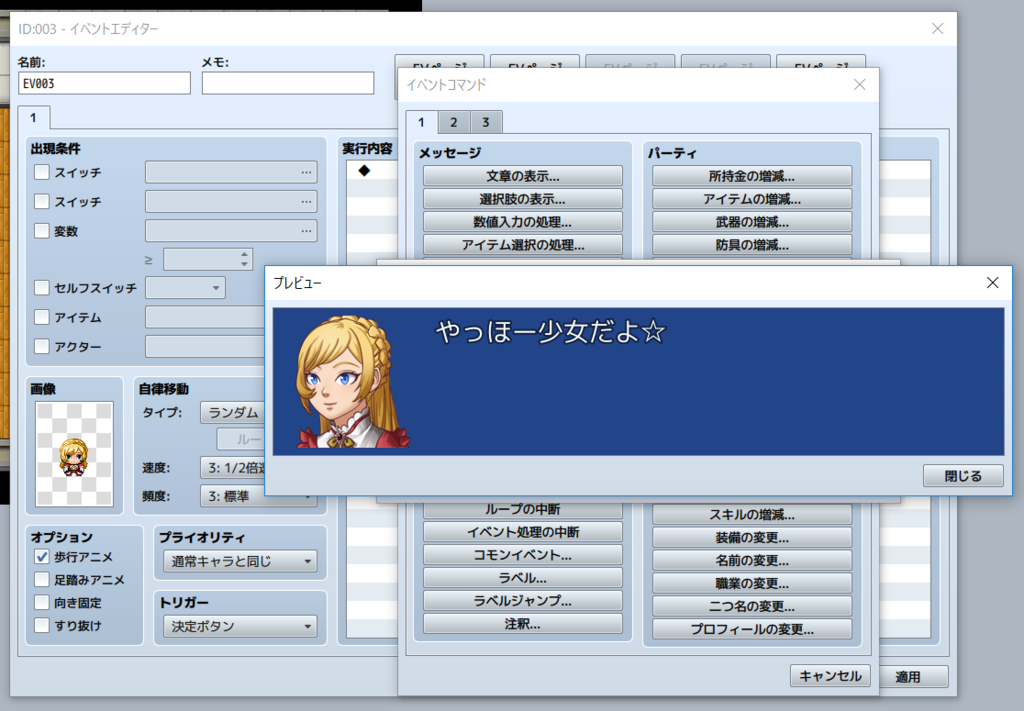This screenshot has height=711, width=1024.
Task: Enable the first スイッチ condition checkbox
Action: tap(42, 172)
